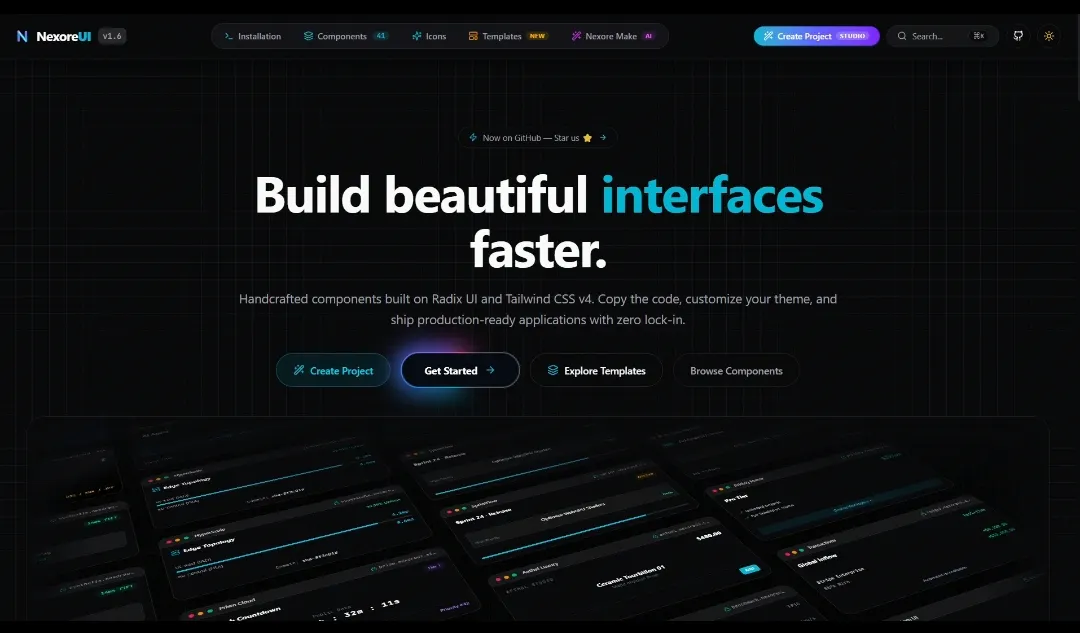Click the NexoreUI N logo icon
The image size is (1080, 633).
click(22, 36)
